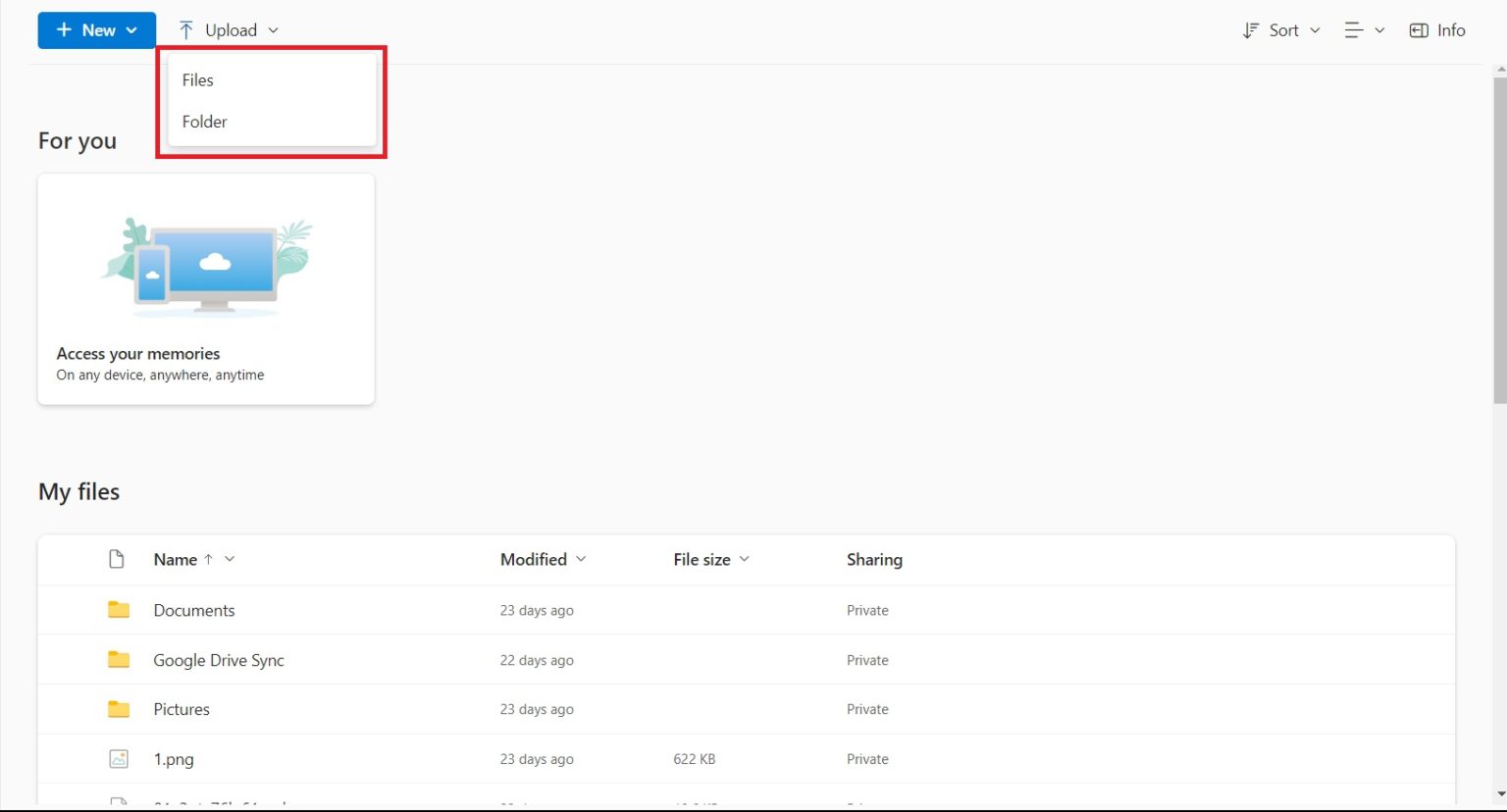The height and width of the screenshot is (812, 1507).
Task: Click the 622 KB file size cell
Action: click(694, 759)
